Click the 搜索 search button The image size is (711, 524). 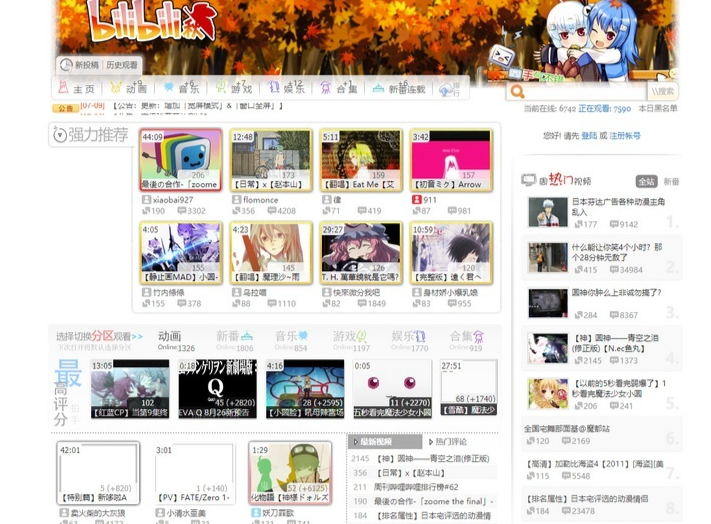pyautogui.click(x=662, y=92)
